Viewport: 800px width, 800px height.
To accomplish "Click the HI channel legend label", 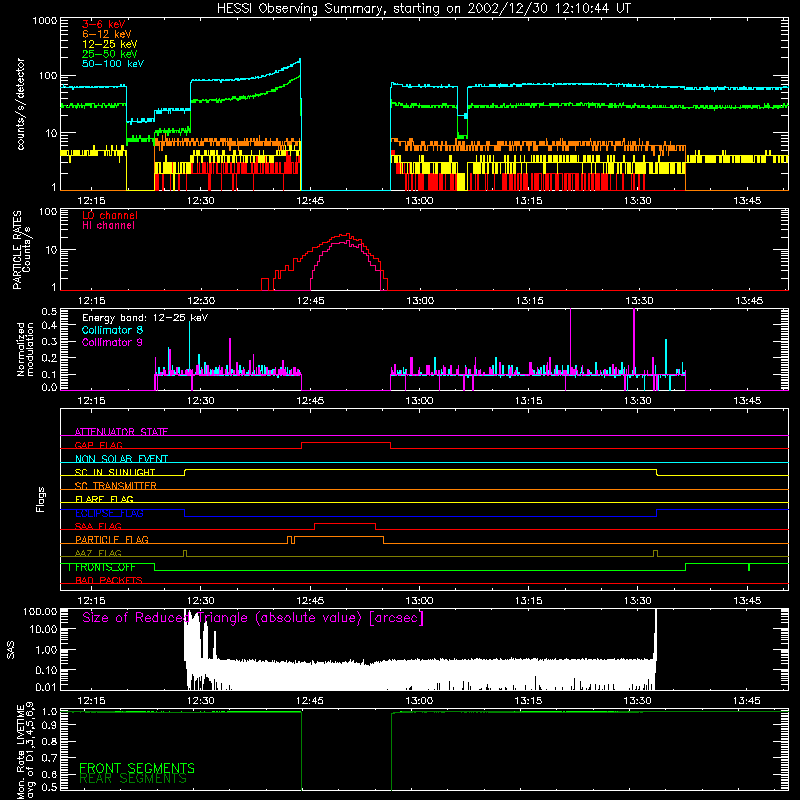I will (x=108, y=226).
